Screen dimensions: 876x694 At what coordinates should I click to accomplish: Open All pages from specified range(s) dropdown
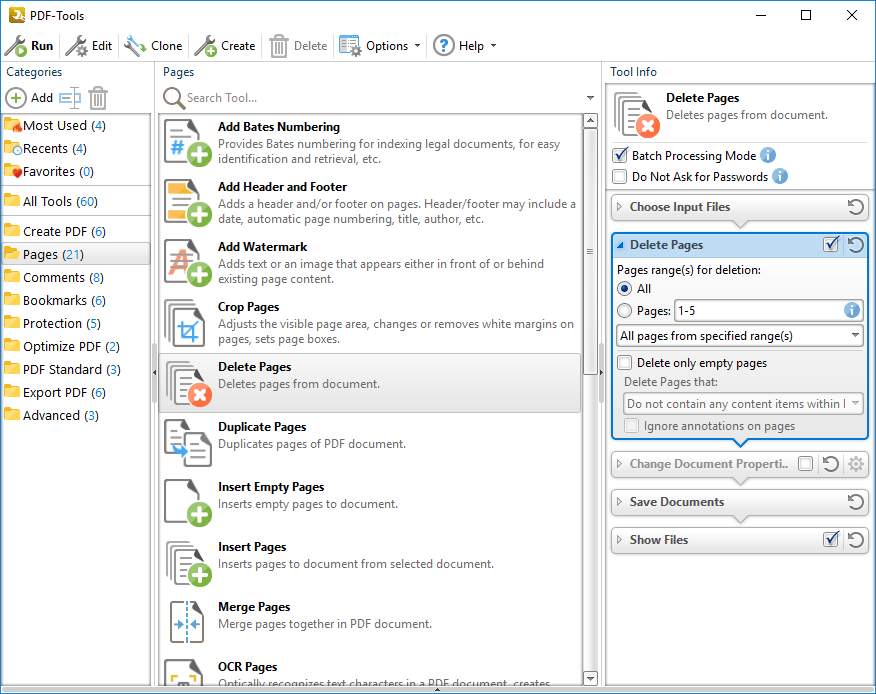(740, 336)
